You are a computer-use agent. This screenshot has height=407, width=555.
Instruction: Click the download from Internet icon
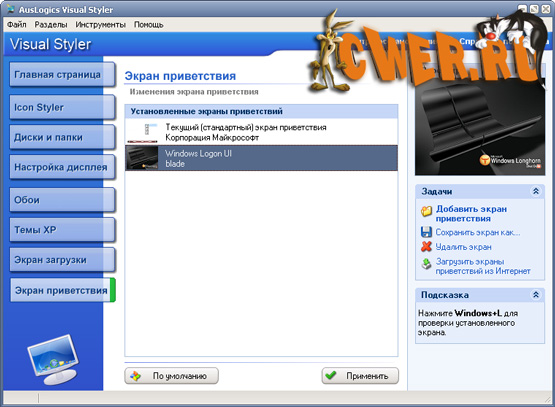(427, 264)
